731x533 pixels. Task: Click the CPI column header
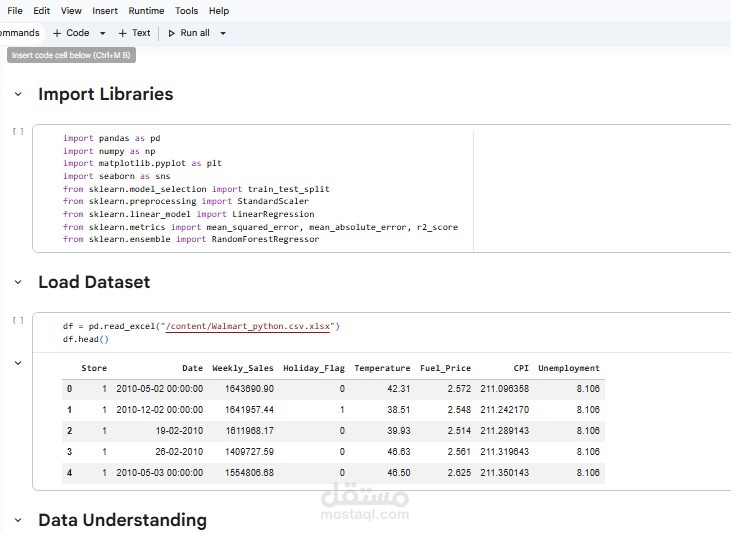[521, 368]
